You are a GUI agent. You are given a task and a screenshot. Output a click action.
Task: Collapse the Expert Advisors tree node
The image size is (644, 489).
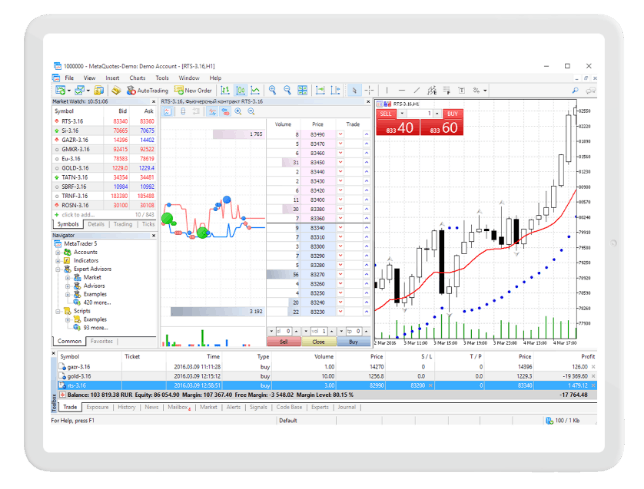pos(58,269)
